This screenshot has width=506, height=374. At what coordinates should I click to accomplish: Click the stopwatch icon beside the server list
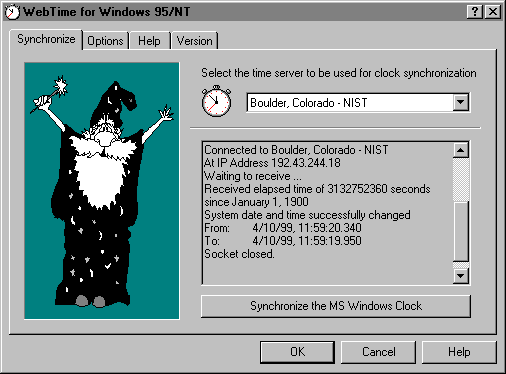coord(217,101)
